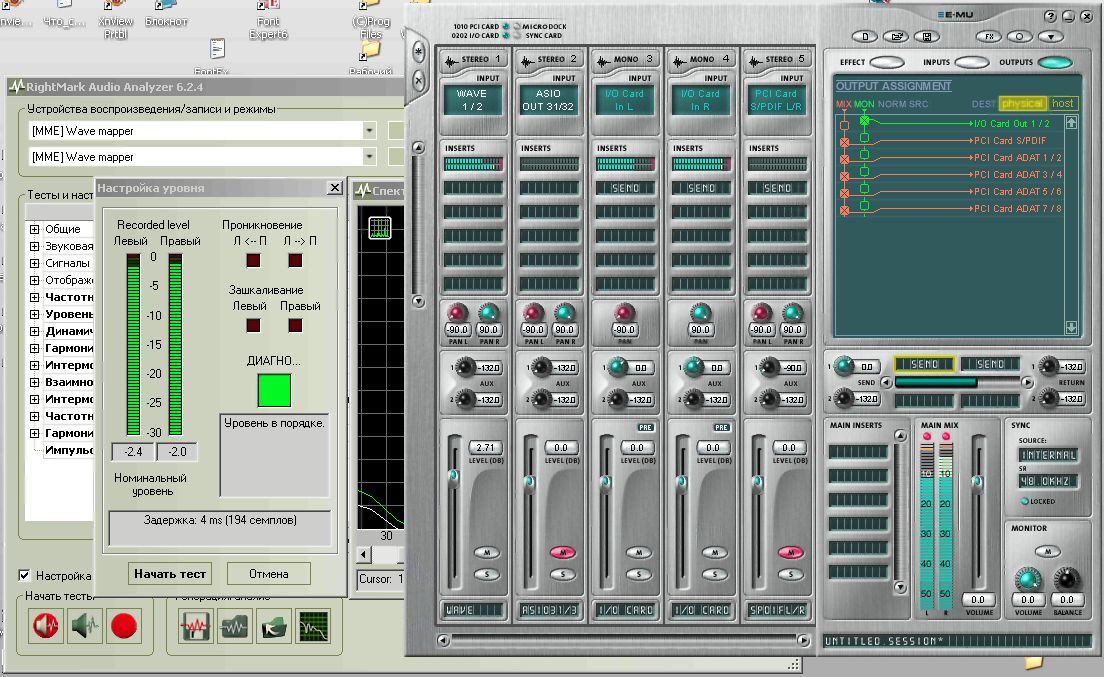This screenshot has width=1104, height=677.
Task: Click the round O button in E-MU toolbar
Action: click(x=1020, y=37)
